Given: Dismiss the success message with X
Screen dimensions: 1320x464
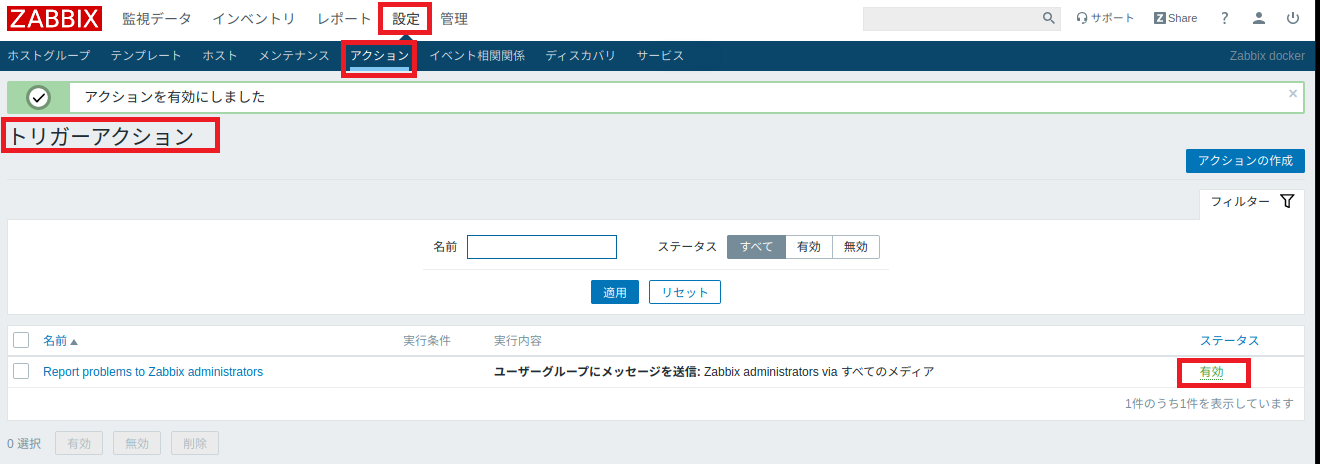Looking at the screenshot, I should 1293,93.
